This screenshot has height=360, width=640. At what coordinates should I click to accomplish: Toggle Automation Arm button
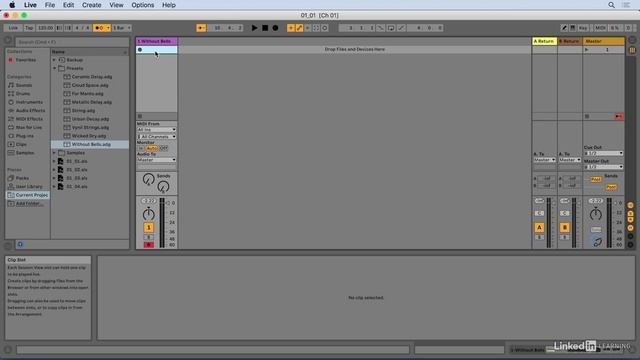(x=299, y=28)
